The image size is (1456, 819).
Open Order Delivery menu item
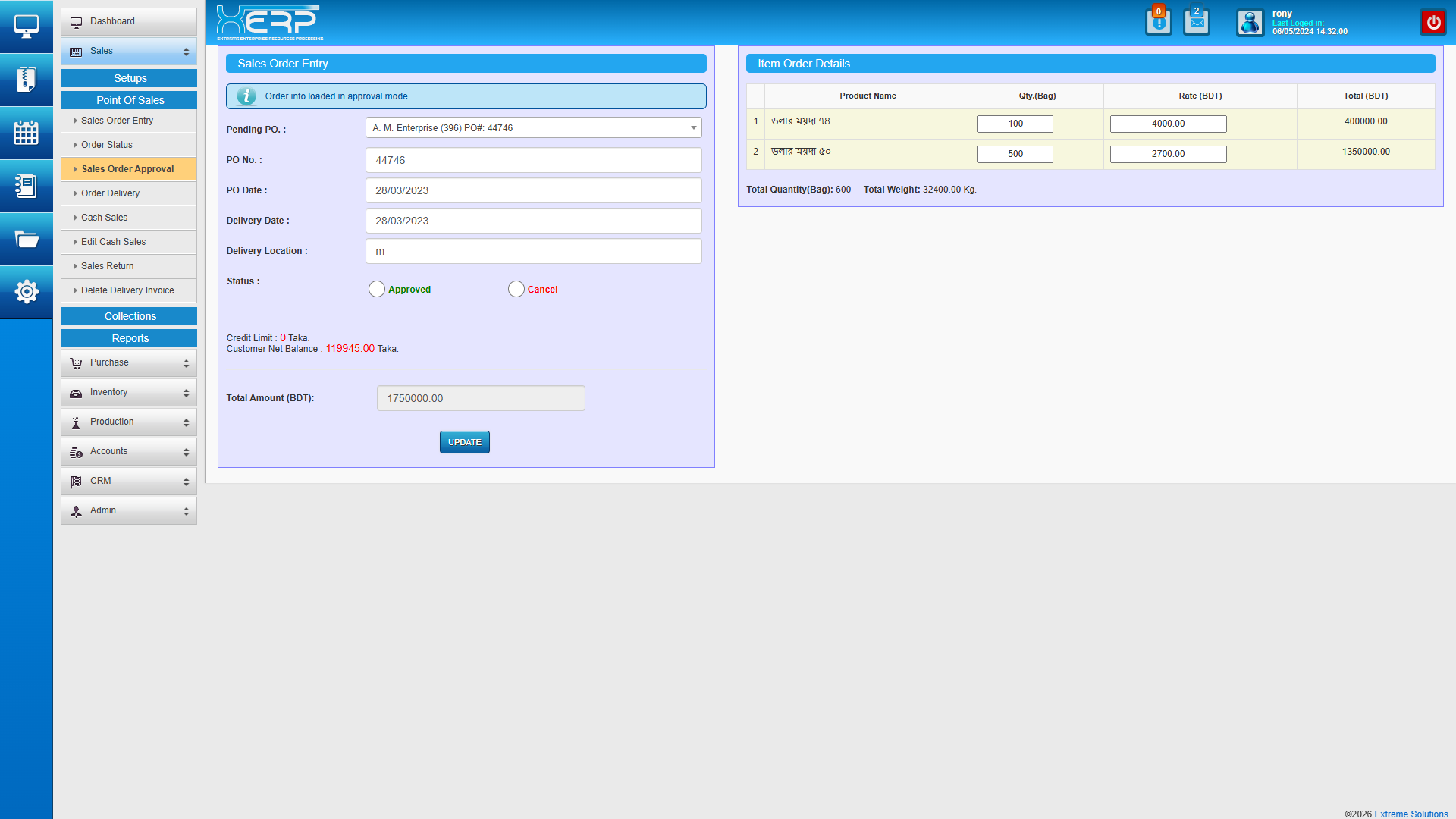(x=111, y=193)
